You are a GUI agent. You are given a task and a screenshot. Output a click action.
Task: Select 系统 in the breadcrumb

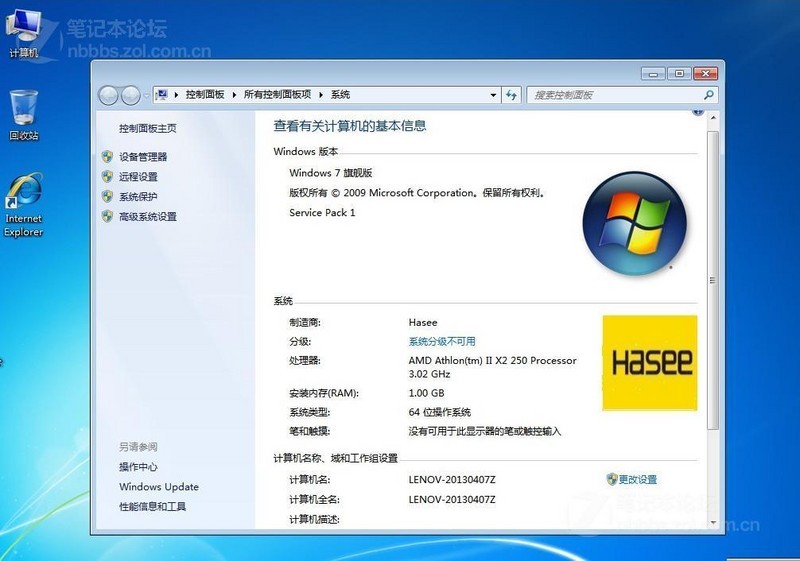(x=340, y=94)
